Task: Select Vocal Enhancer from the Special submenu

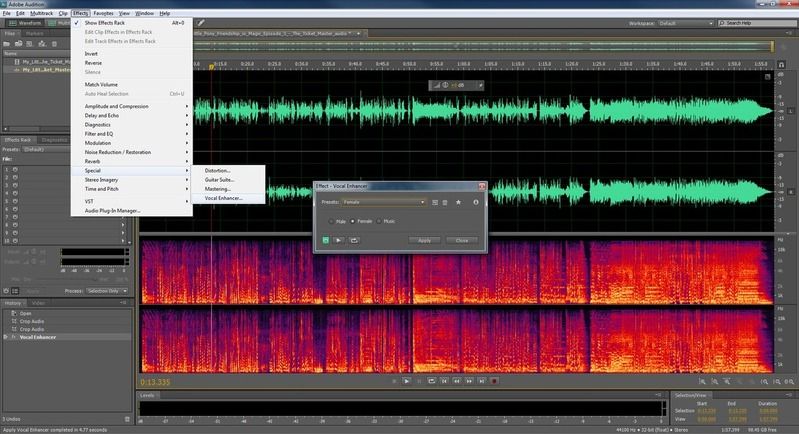Action: click(228, 198)
